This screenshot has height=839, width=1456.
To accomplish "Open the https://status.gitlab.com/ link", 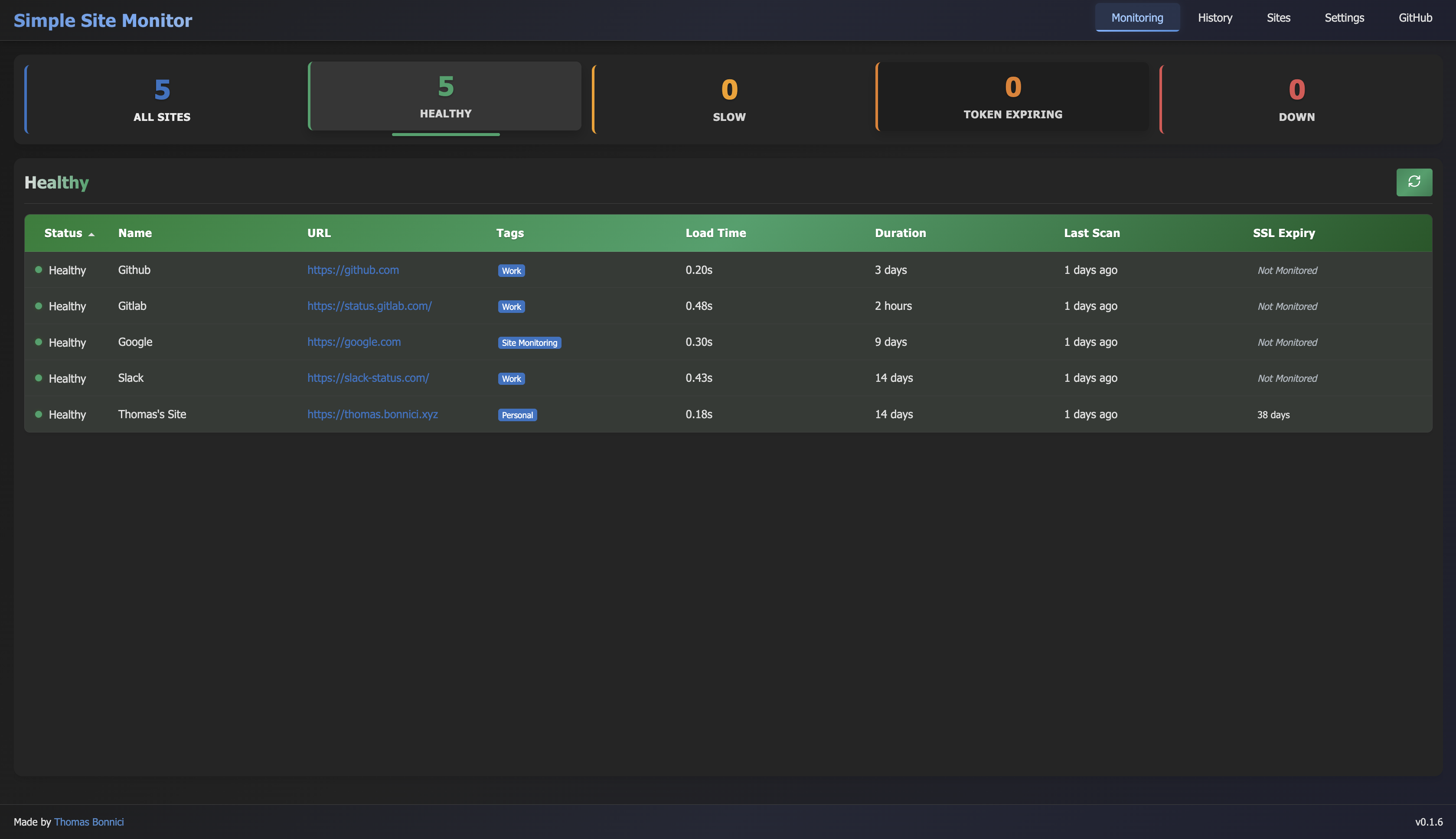I will (x=369, y=306).
